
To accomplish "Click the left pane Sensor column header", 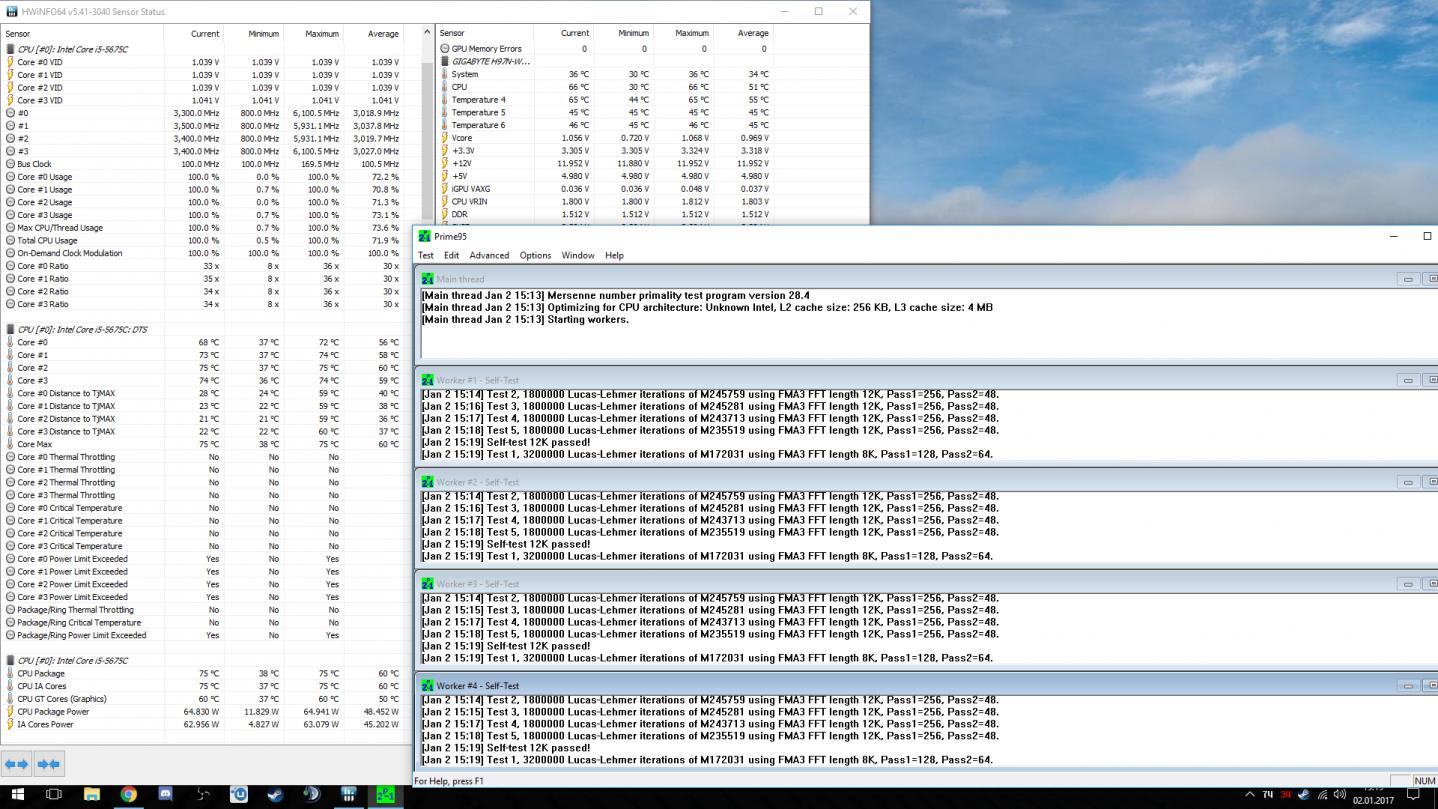I will pos(82,34).
